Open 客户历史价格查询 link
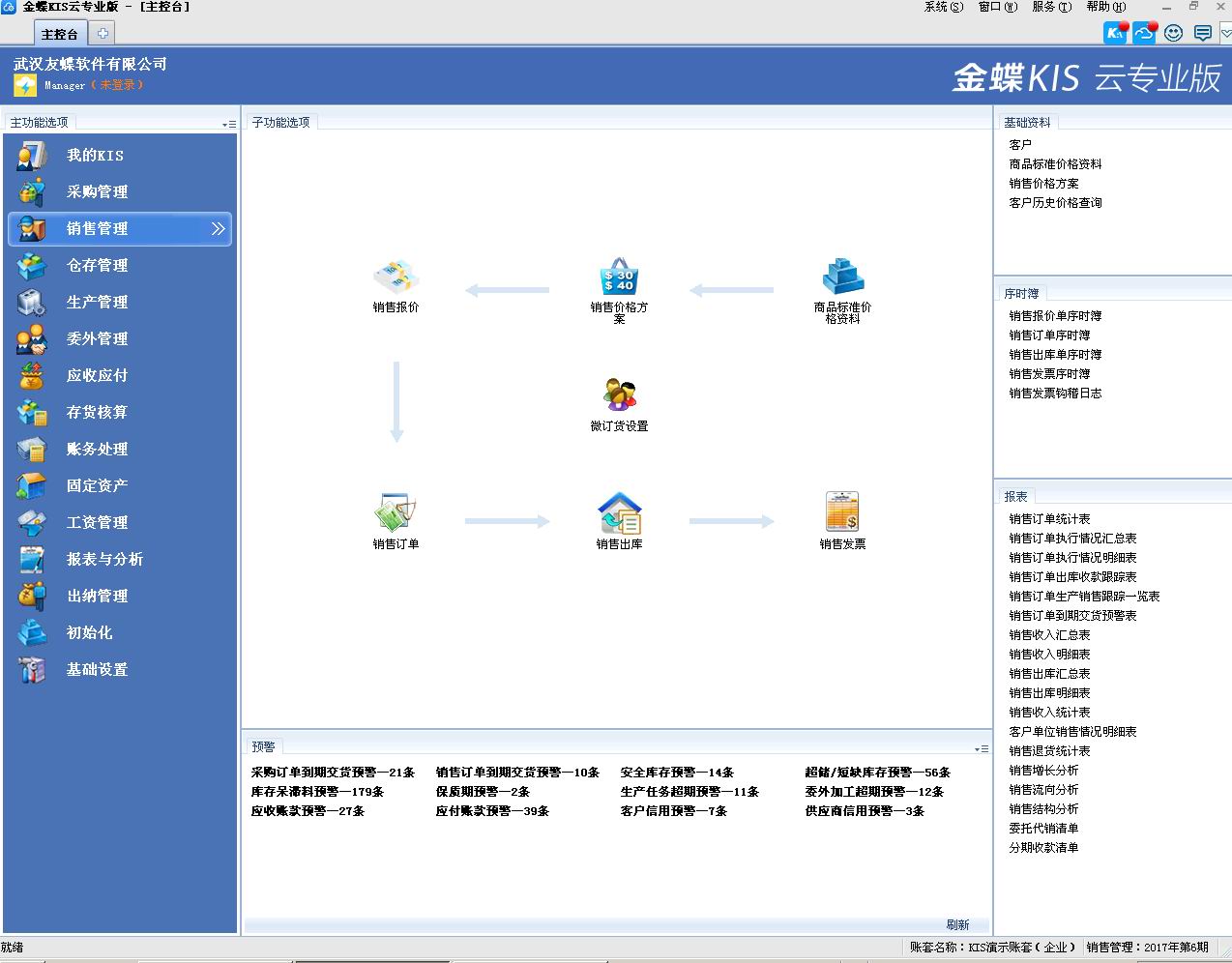1232x963 pixels. click(1055, 203)
